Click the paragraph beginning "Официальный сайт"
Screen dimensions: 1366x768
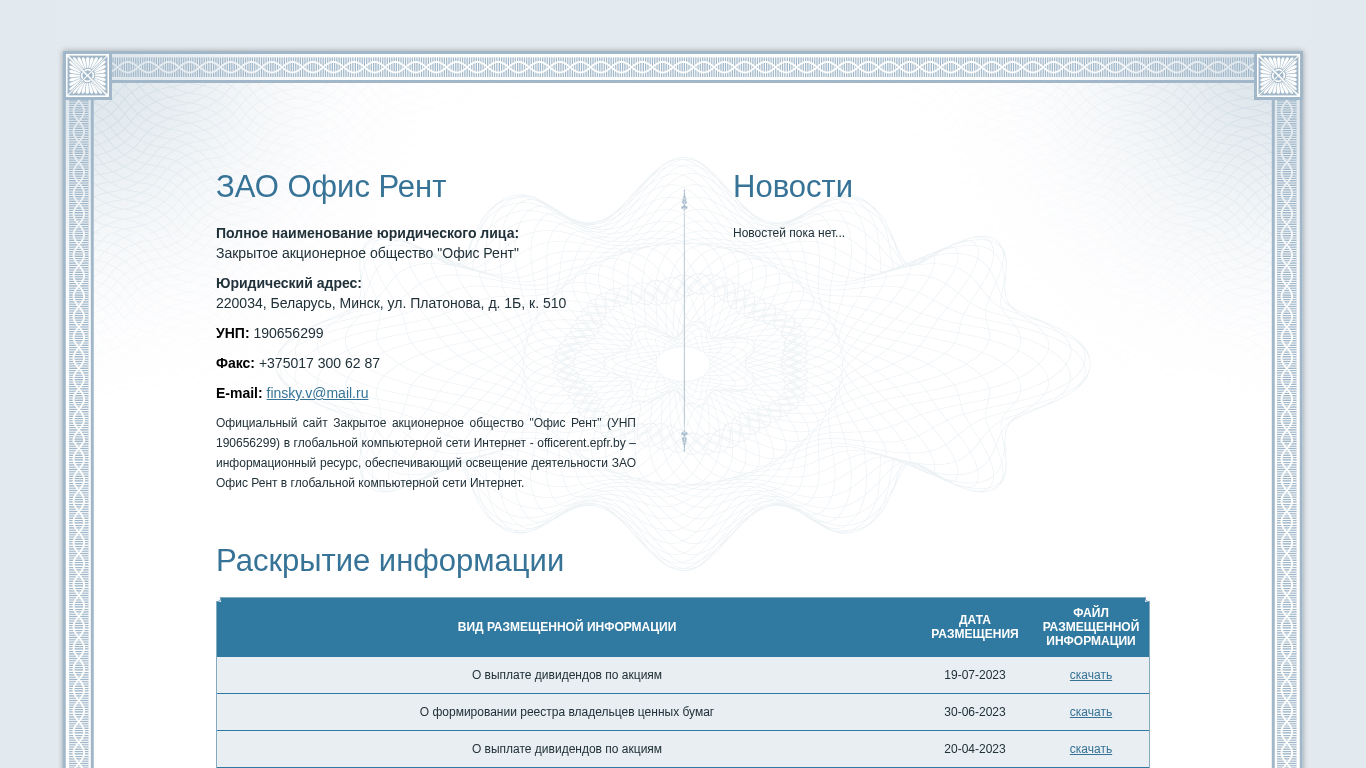[426, 453]
